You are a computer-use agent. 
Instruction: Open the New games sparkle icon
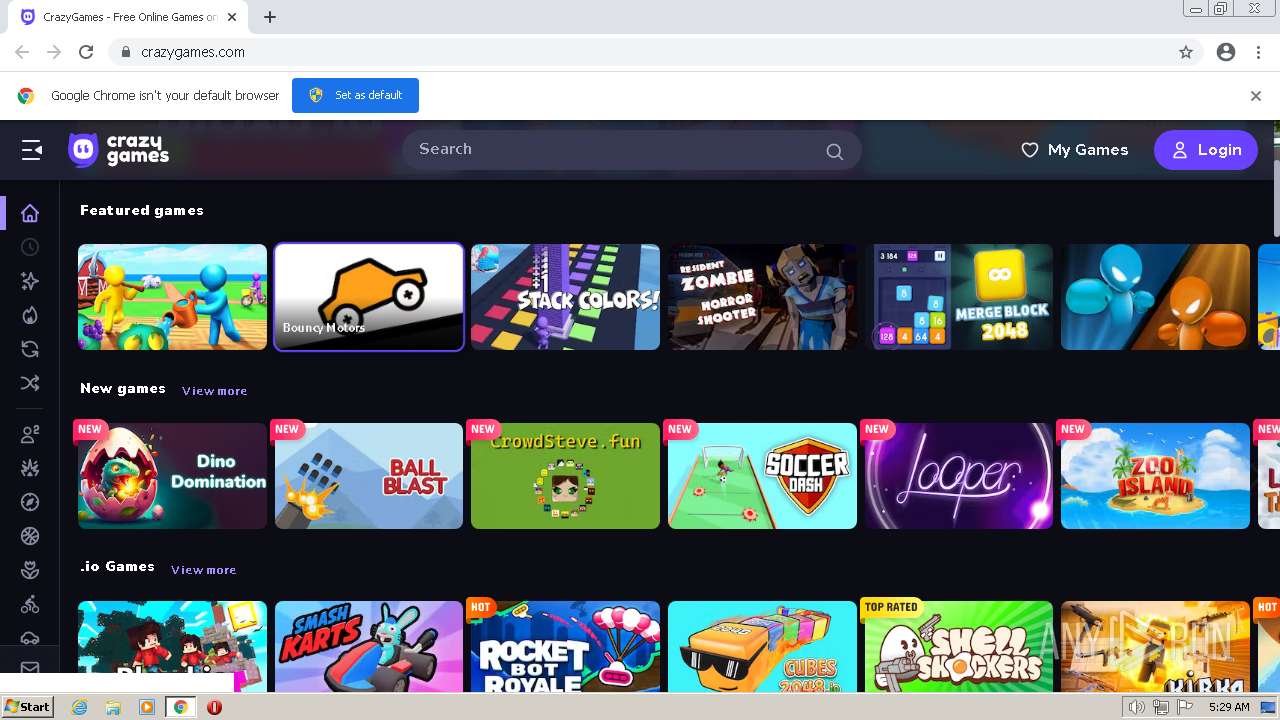point(30,281)
